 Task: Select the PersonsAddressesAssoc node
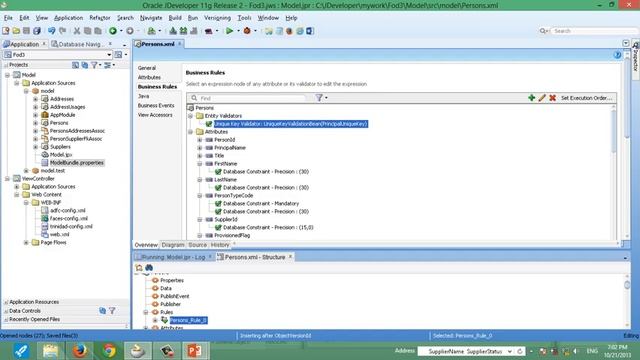coord(77,131)
